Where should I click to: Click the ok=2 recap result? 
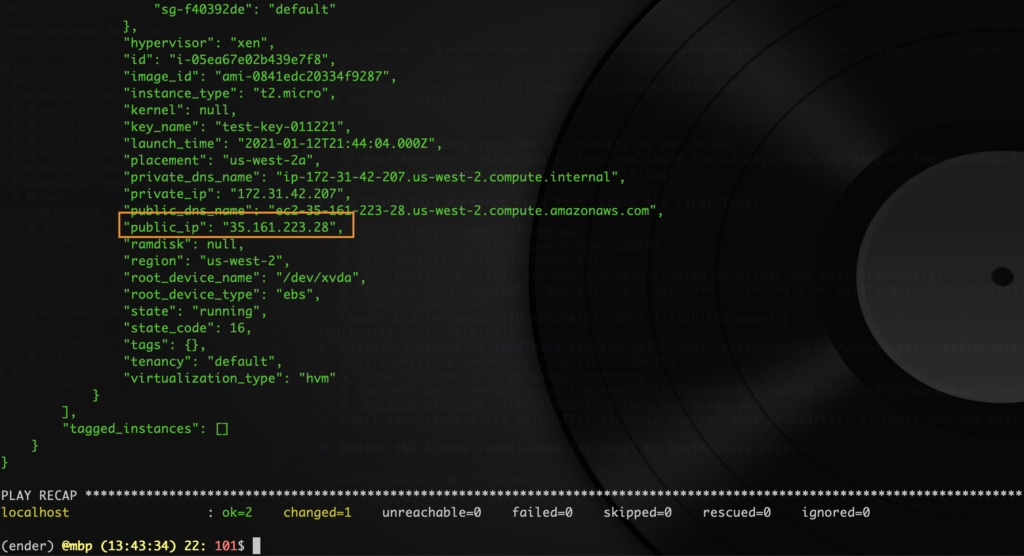238,512
